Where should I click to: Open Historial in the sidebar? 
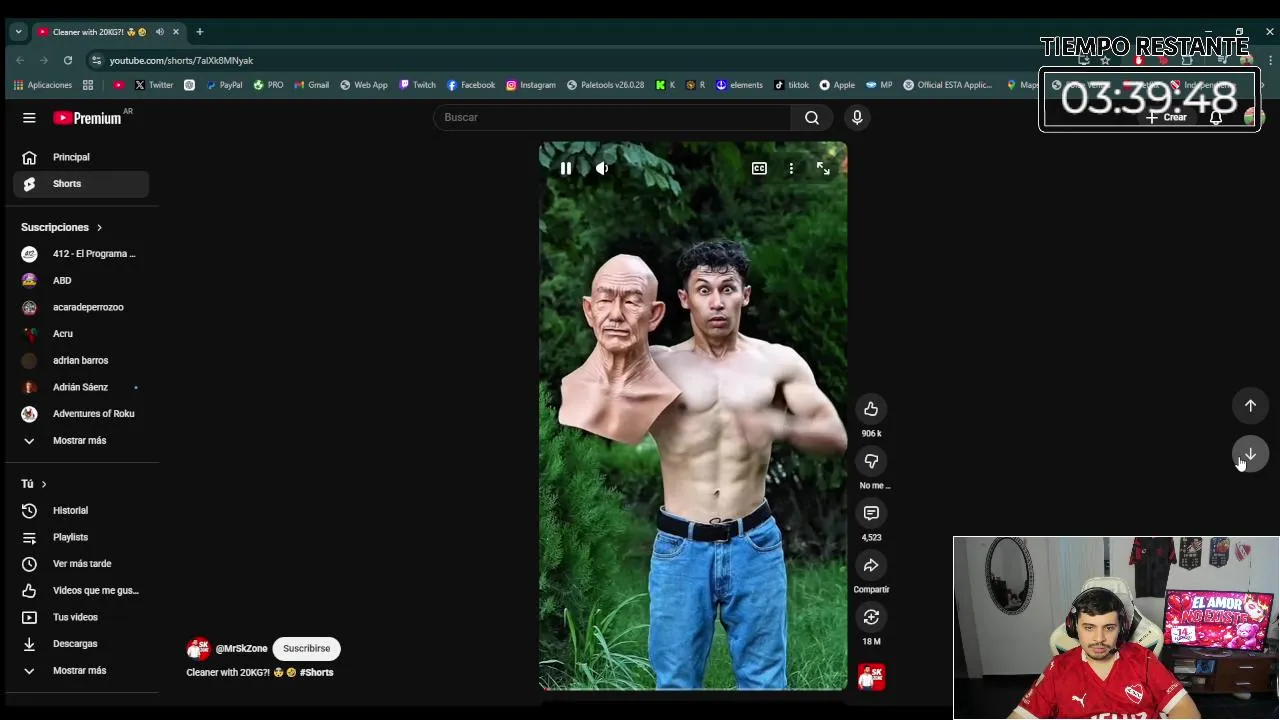(x=81, y=511)
